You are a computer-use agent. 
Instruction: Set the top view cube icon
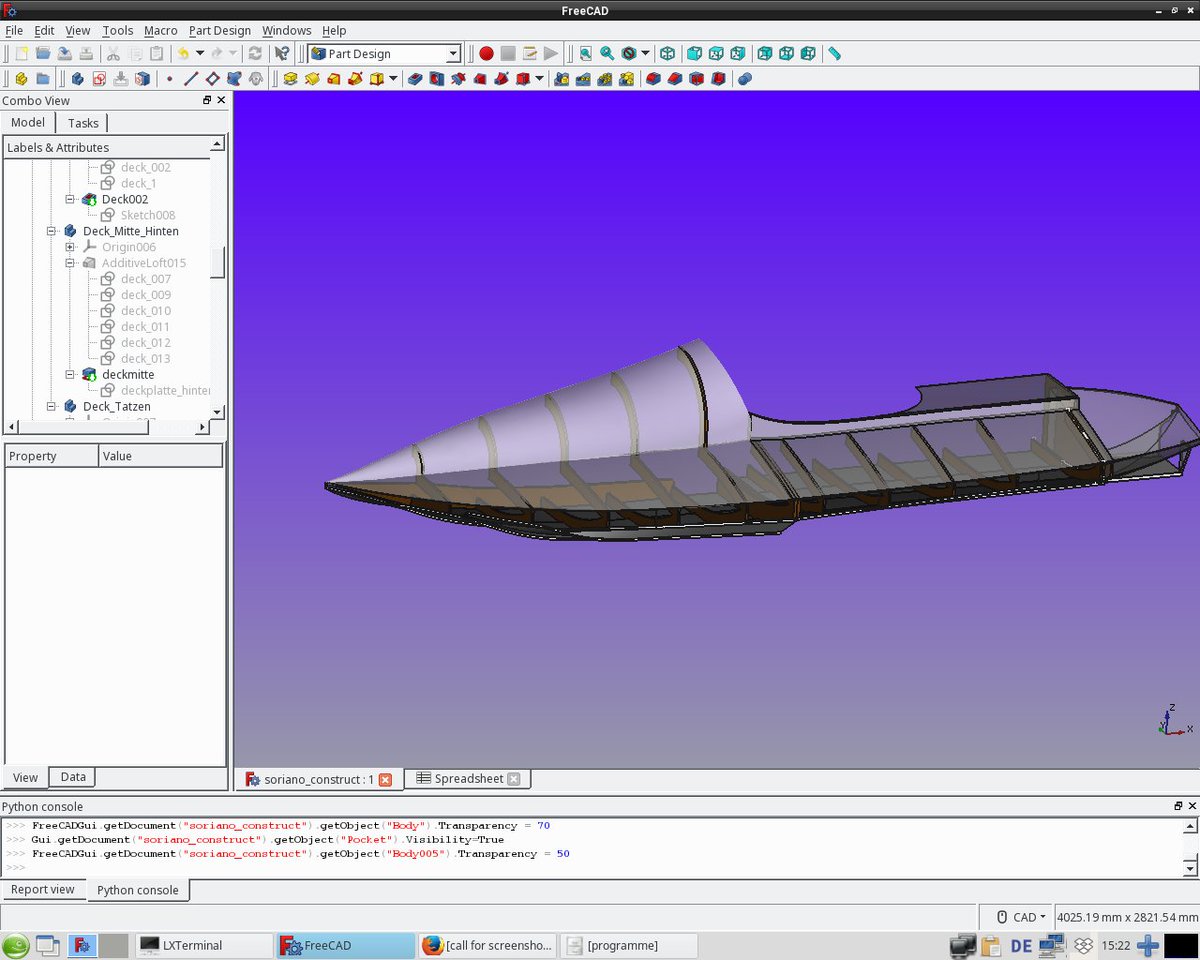(715, 53)
